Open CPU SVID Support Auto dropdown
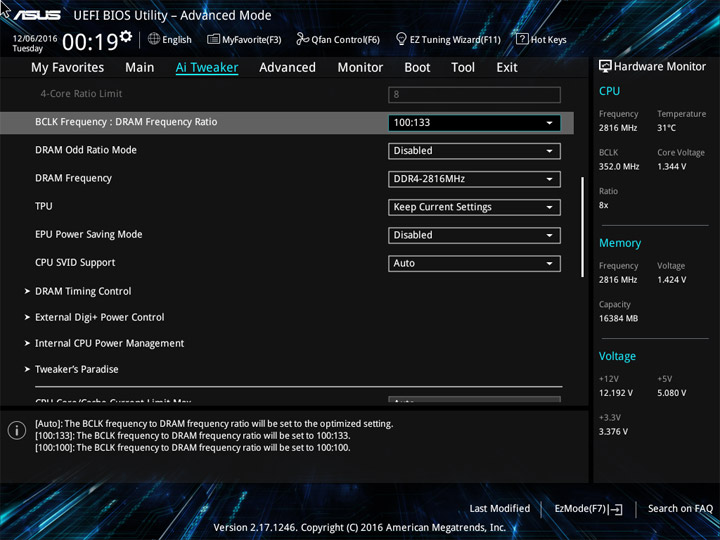The image size is (720, 540). [x=474, y=264]
